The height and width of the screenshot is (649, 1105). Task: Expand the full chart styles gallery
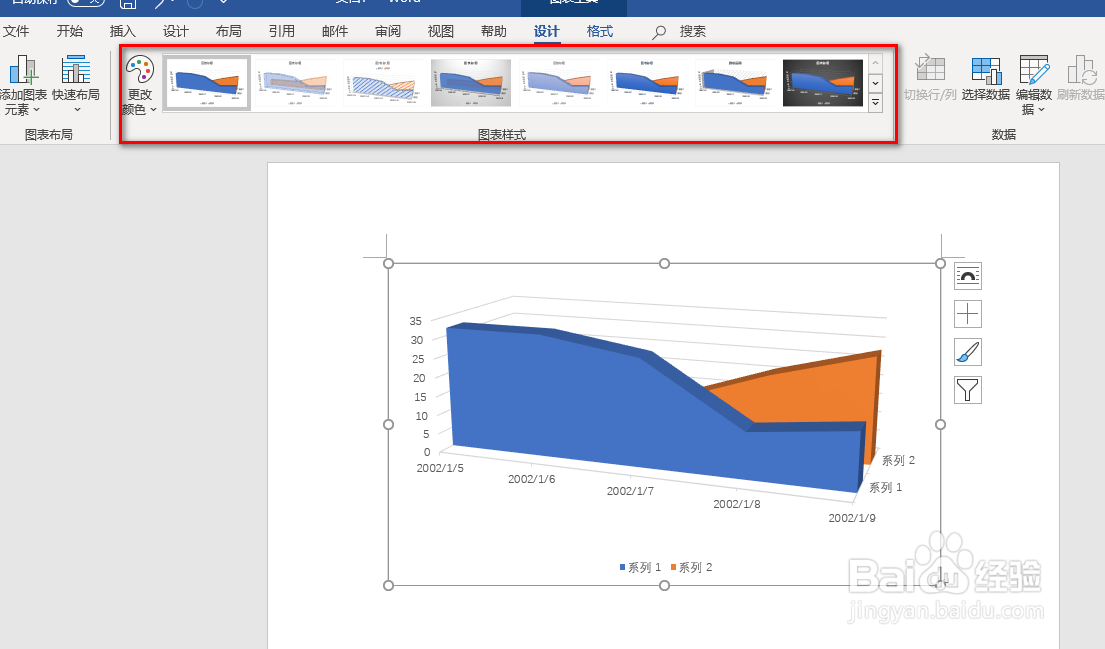875,103
